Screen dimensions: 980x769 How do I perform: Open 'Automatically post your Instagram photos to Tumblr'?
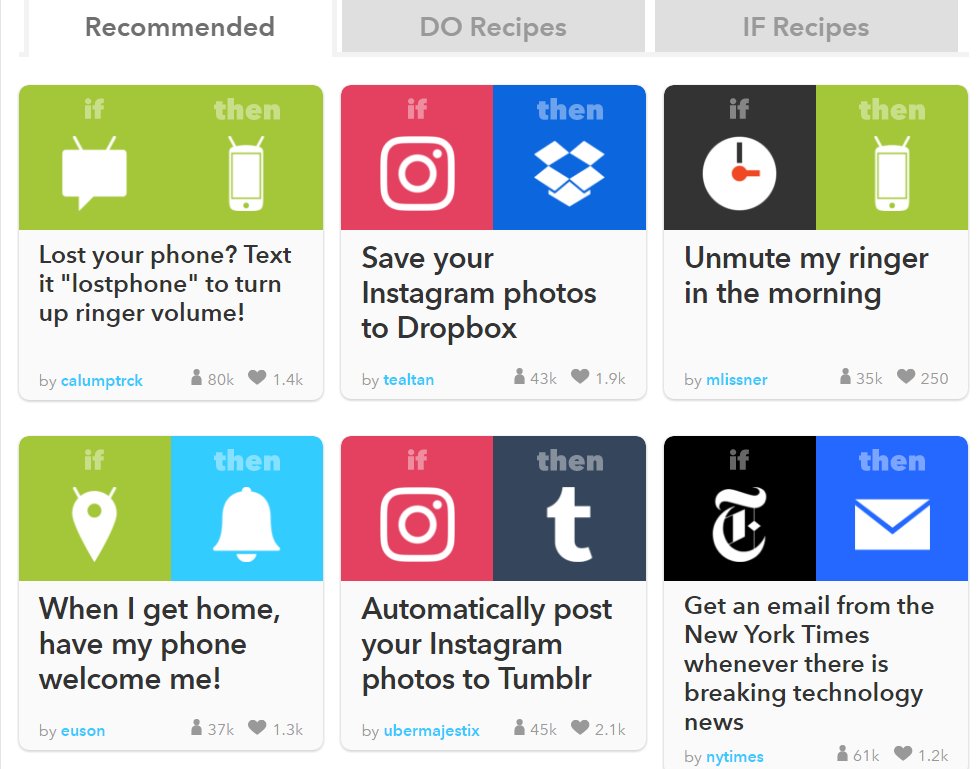(x=487, y=643)
